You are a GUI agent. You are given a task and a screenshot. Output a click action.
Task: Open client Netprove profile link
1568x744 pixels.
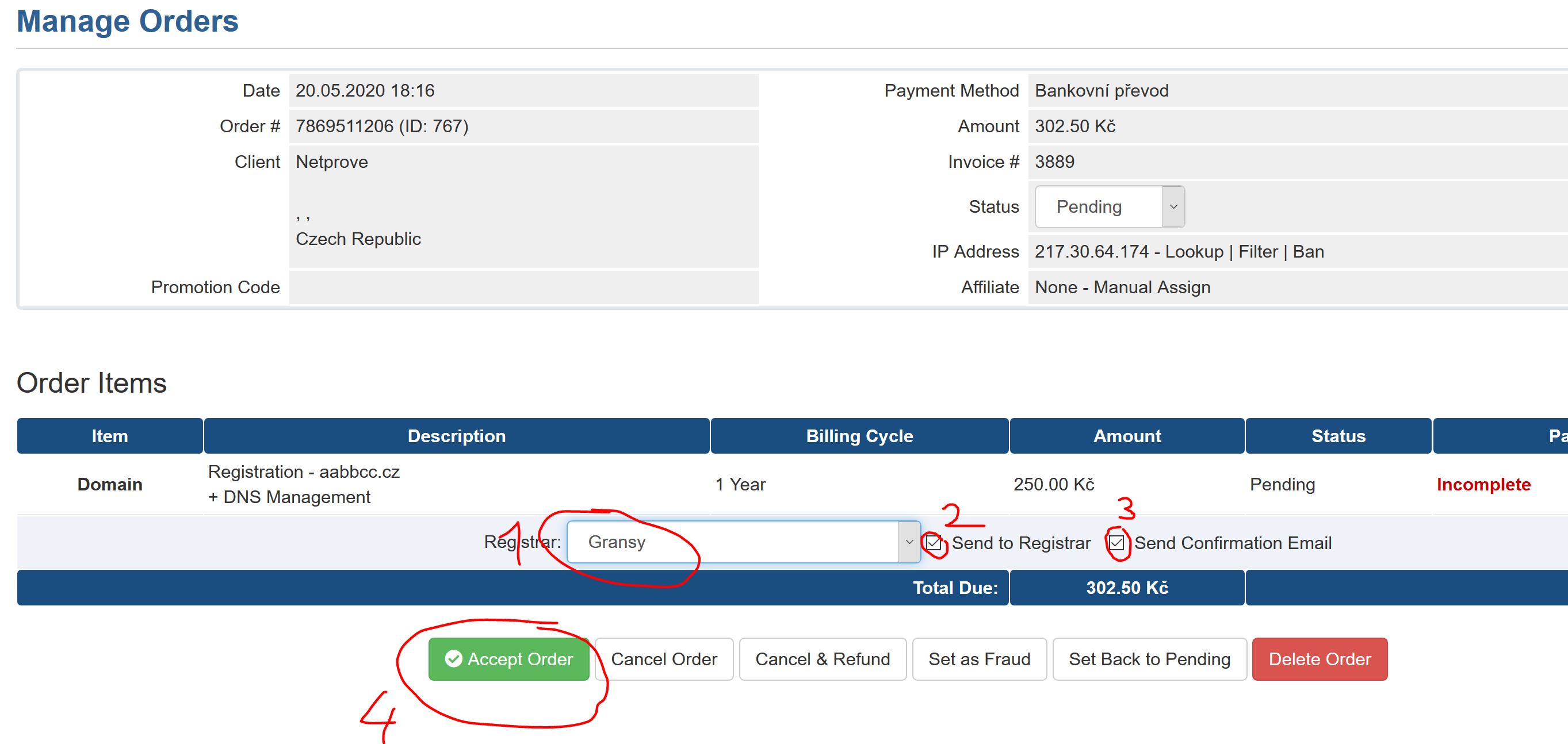coord(332,162)
